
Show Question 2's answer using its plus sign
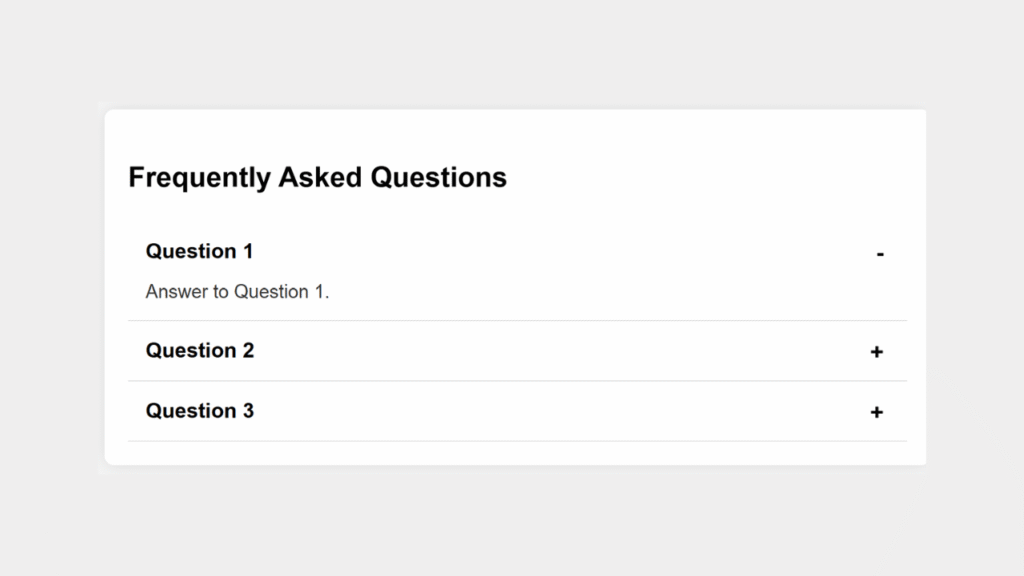click(877, 352)
